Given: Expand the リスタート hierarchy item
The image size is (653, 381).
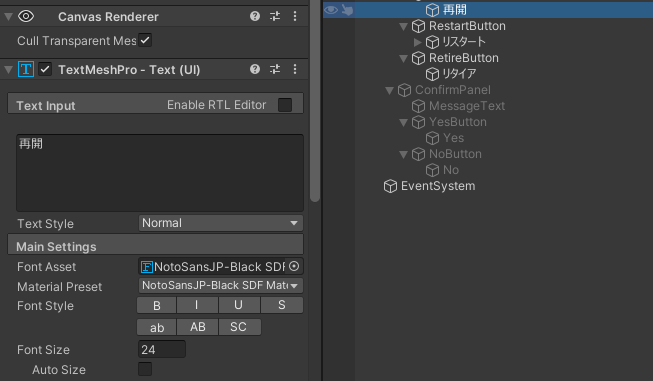Looking at the screenshot, I should [x=417, y=42].
